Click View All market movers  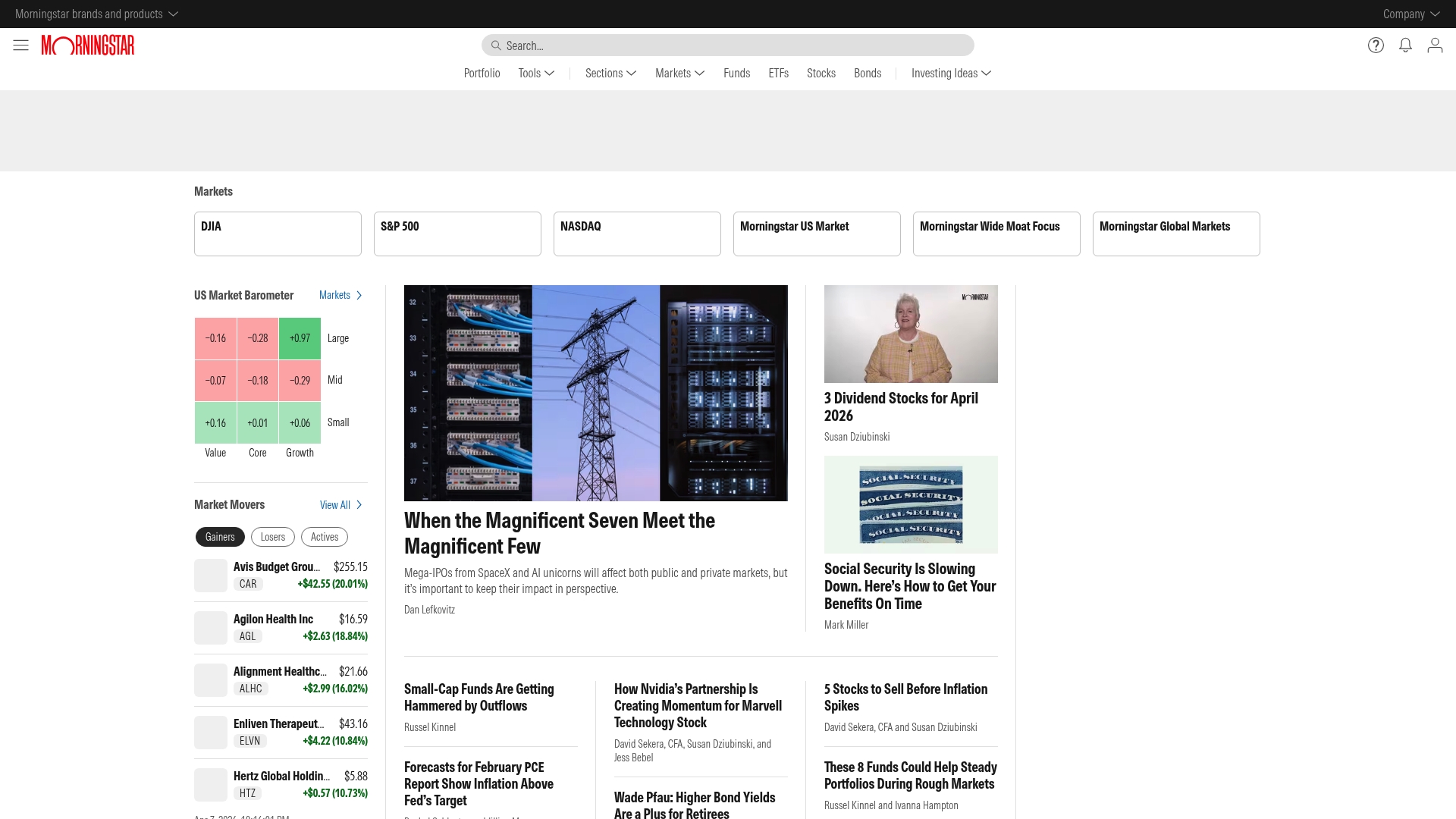[x=334, y=504]
